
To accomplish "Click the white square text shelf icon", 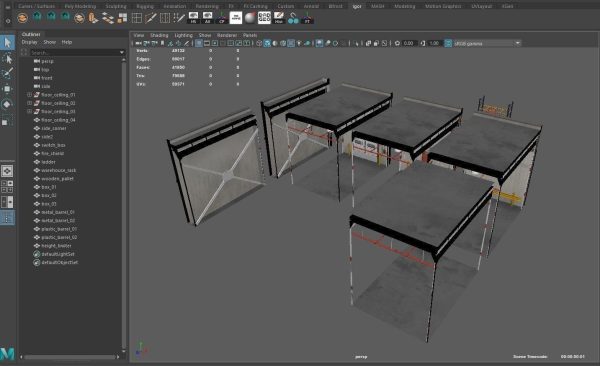I will click(x=236, y=18).
